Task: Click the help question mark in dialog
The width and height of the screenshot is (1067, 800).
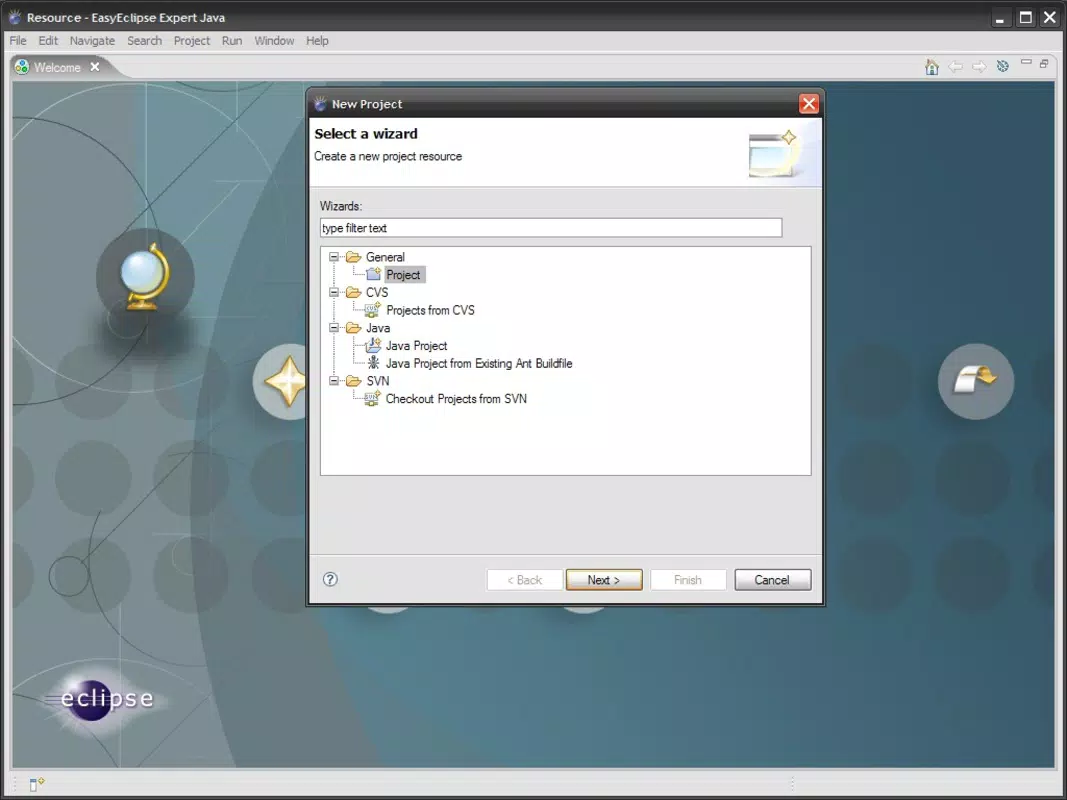Action: [x=330, y=579]
